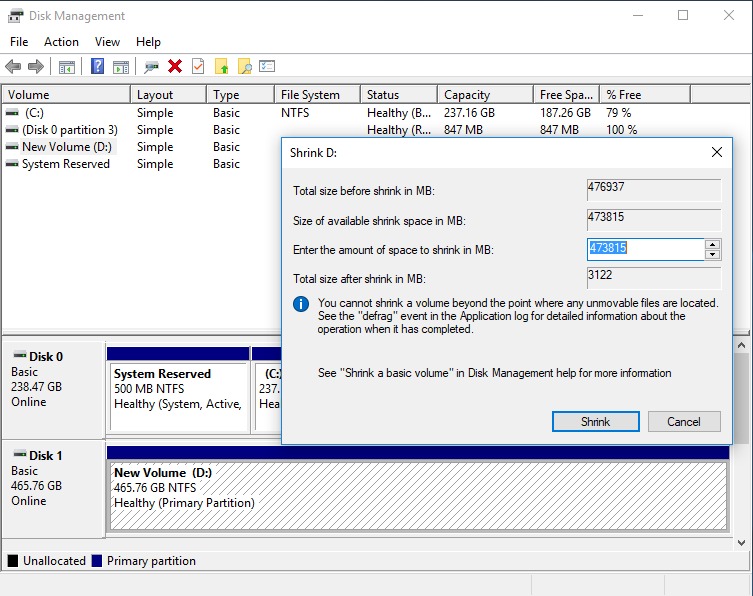Open the View menu
This screenshot has width=753, height=596.
107,42
